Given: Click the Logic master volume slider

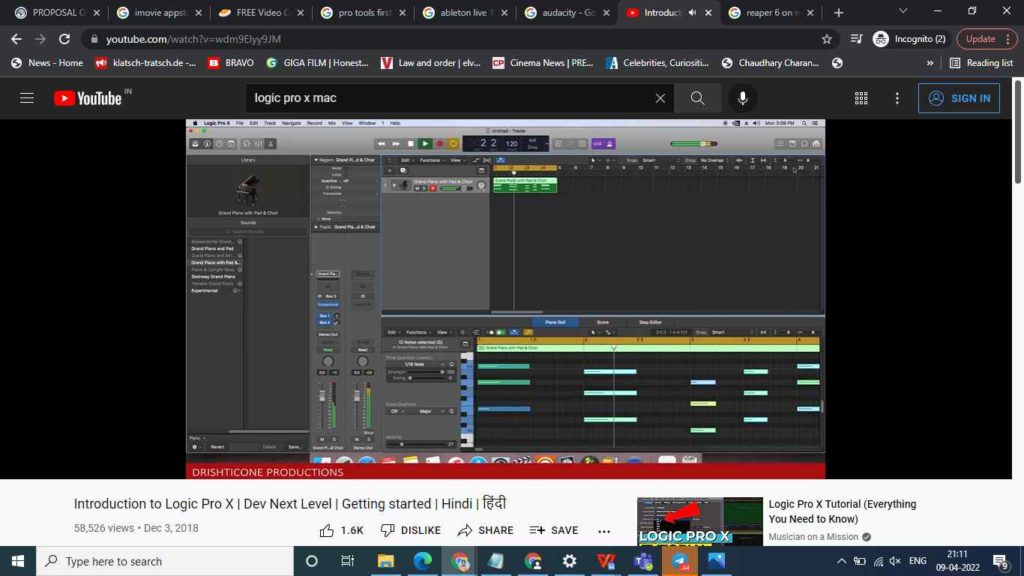Looking at the screenshot, I should pyautogui.click(x=694, y=144).
